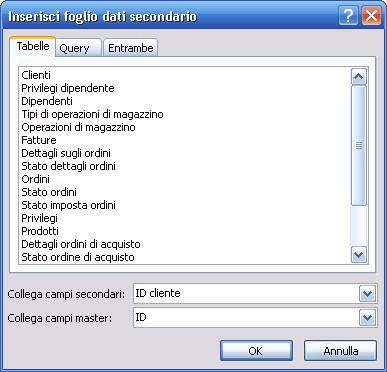The width and height of the screenshot is (387, 372).
Task: Open the Collega campi secondari dropdown
Action: 367,294
